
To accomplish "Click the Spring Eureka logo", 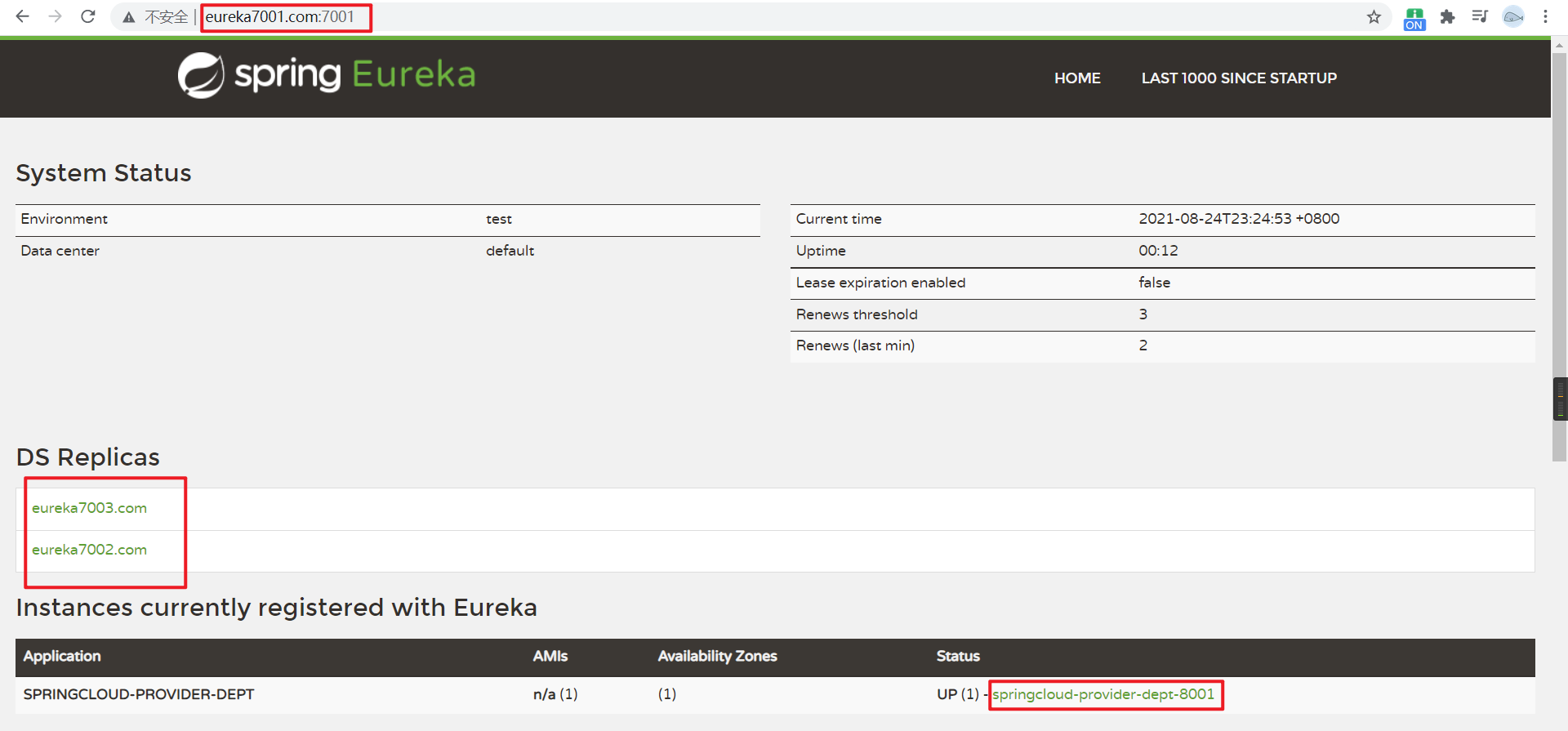I will [327, 75].
